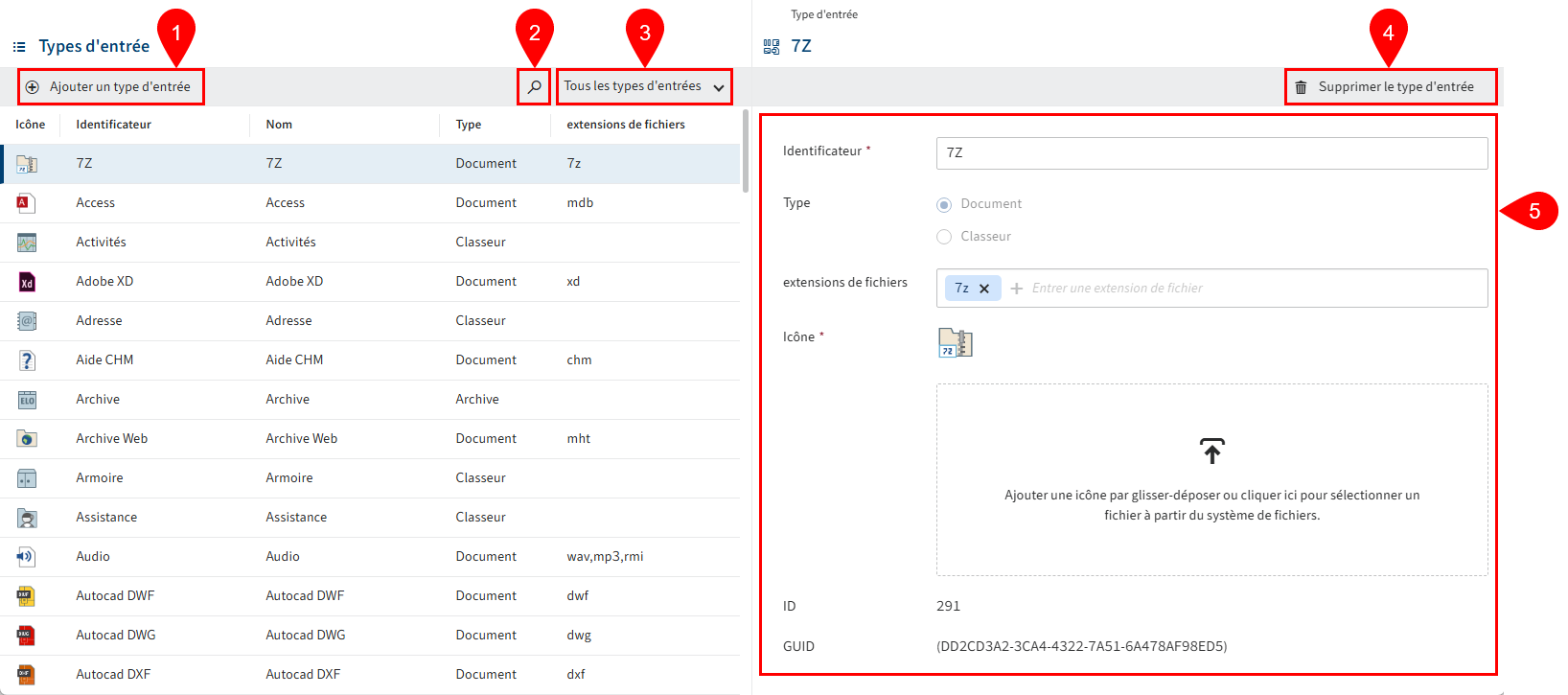1568x695 pixels.
Task: Click the Aide CHM question mark icon
Action: 27,360
